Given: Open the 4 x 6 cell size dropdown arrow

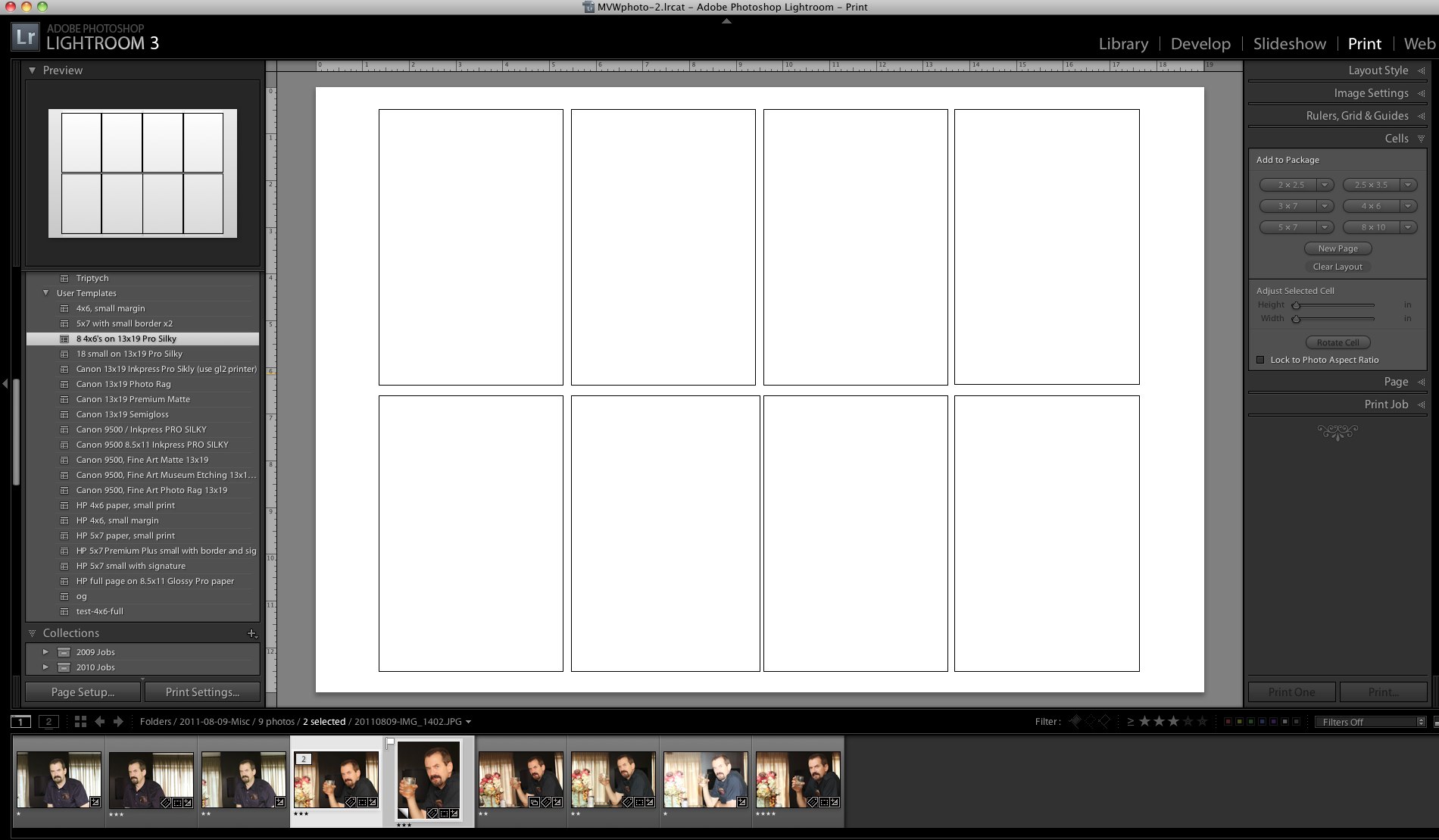Looking at the screenshot, I should pos(1408,206).
